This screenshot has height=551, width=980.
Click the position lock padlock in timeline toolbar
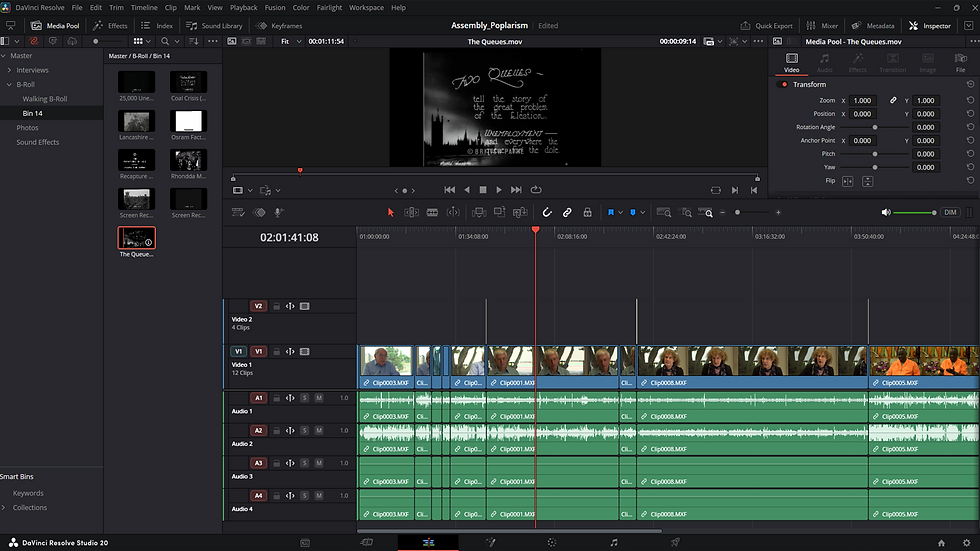point(586,212)
